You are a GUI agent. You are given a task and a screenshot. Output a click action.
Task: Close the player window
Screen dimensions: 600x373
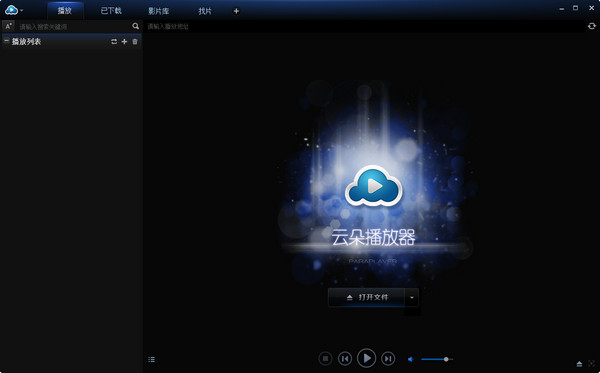pos(592,8)
